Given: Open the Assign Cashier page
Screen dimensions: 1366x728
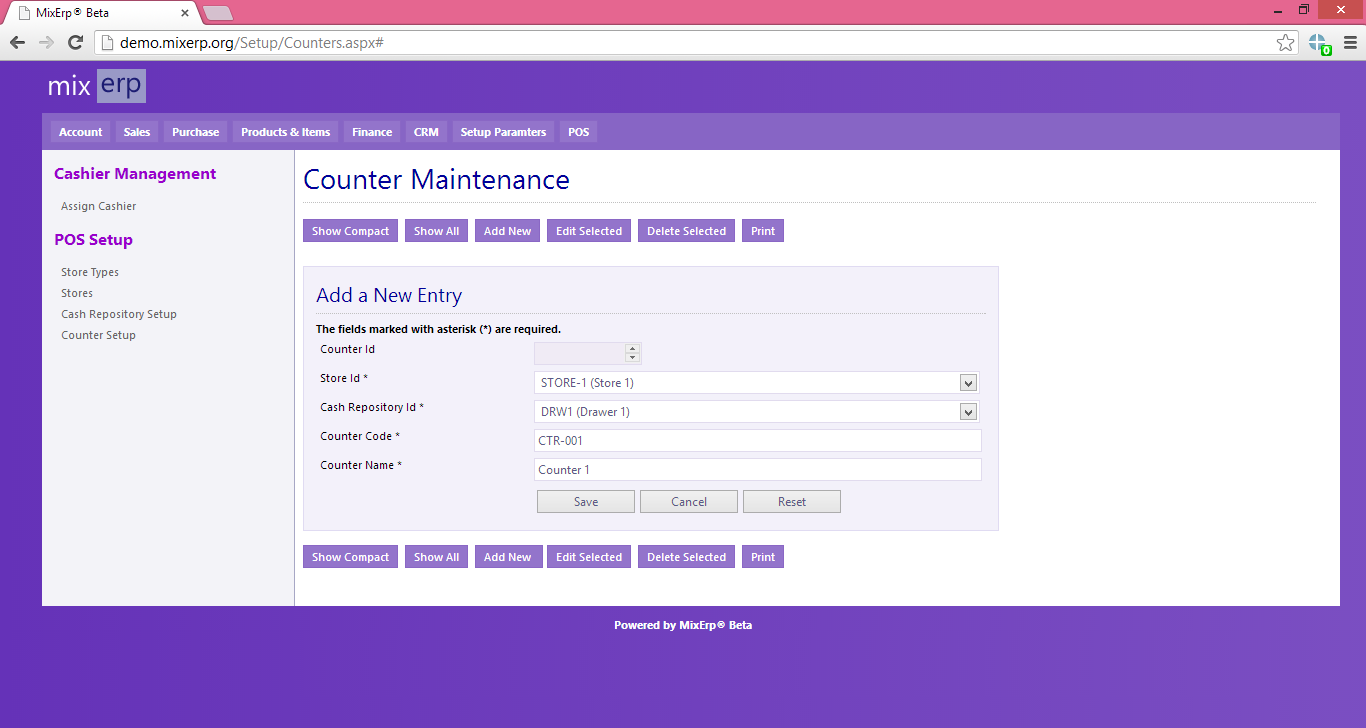Looking at the screenshot, I should (x=98, y=206).
